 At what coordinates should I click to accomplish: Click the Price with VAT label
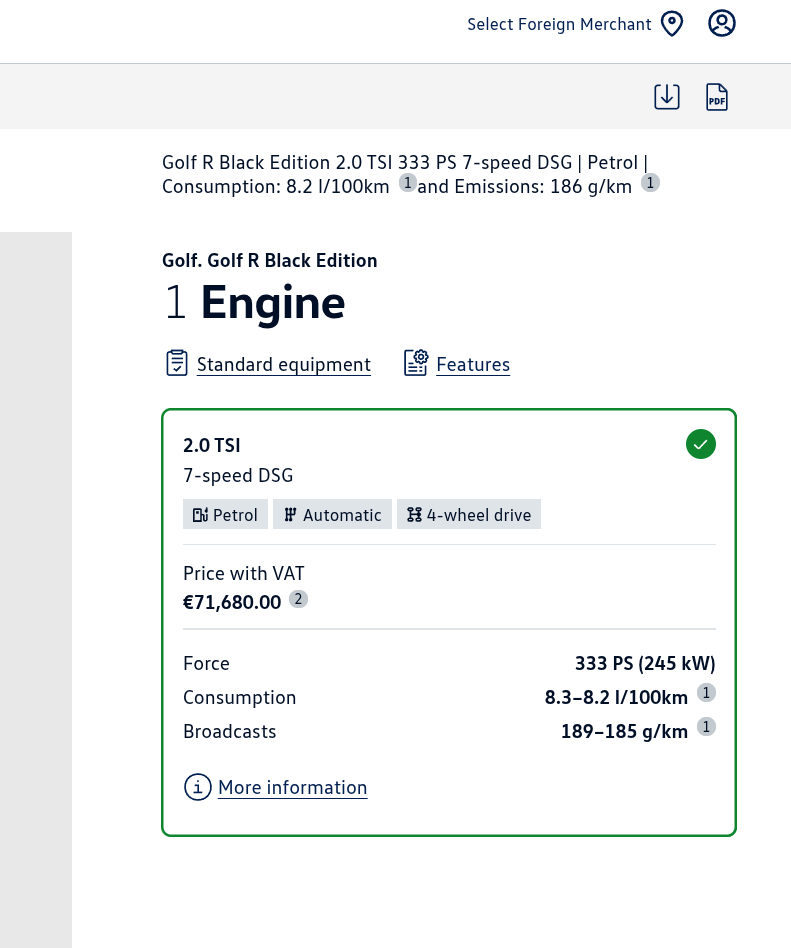coord(244,573)
